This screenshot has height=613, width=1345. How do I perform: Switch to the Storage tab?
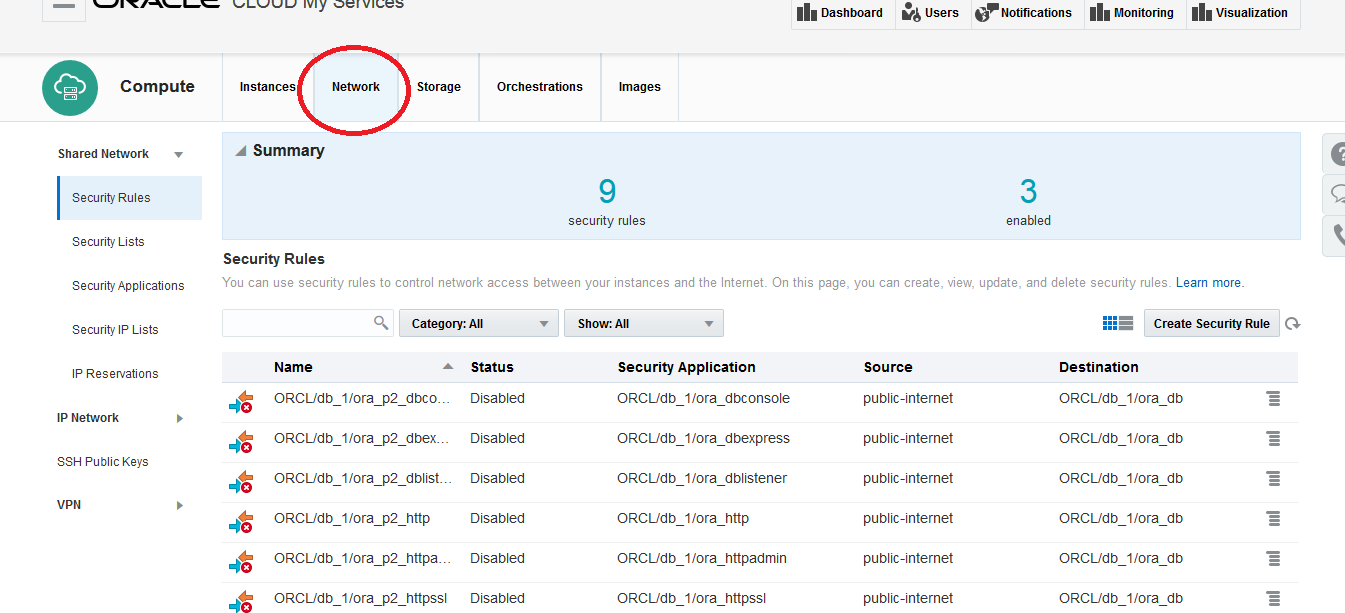(x=438, y=87)
